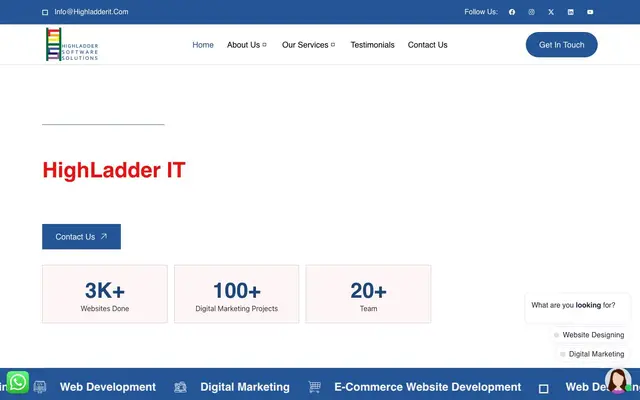The width and height of the screenshot is (640, 400).
Task: Open the About Us menu
Action: 243,45
